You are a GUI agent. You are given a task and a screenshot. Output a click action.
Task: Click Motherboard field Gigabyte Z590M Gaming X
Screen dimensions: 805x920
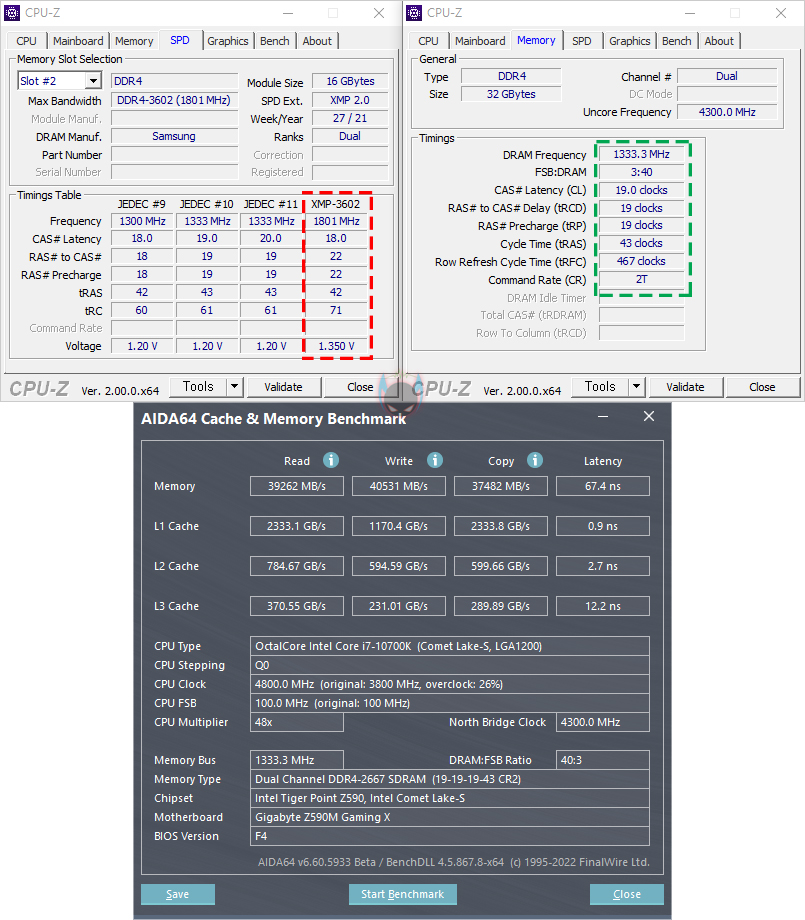coord(449,817)
